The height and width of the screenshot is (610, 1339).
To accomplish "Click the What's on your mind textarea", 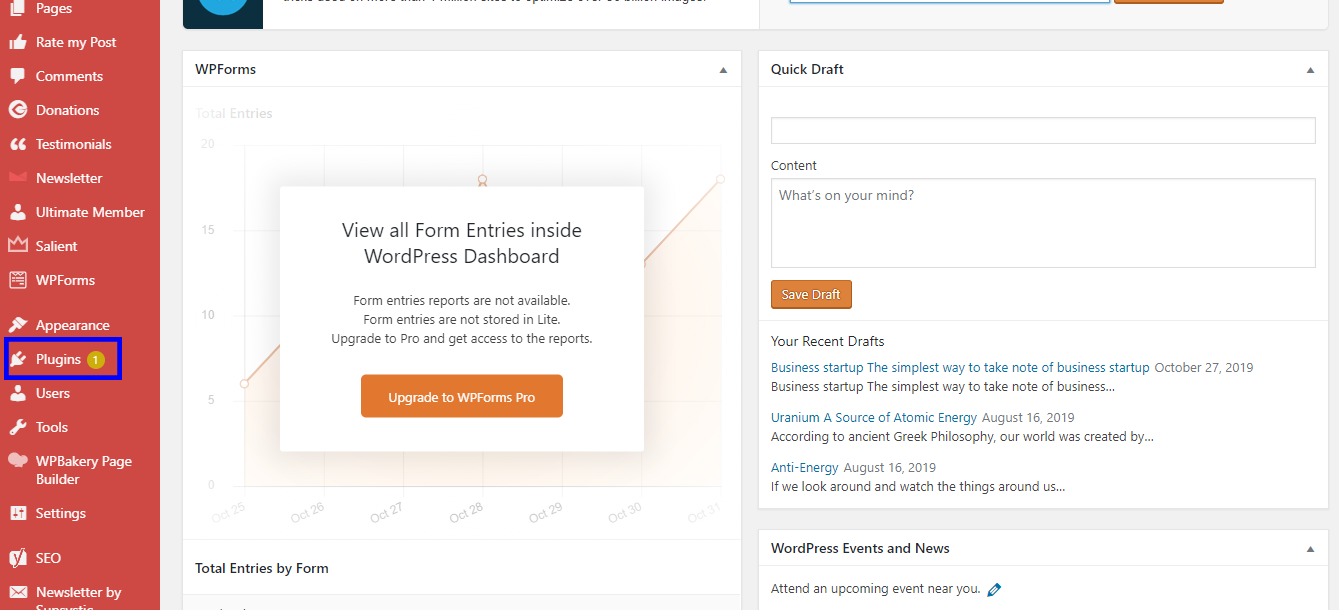I will point(1043,223).
